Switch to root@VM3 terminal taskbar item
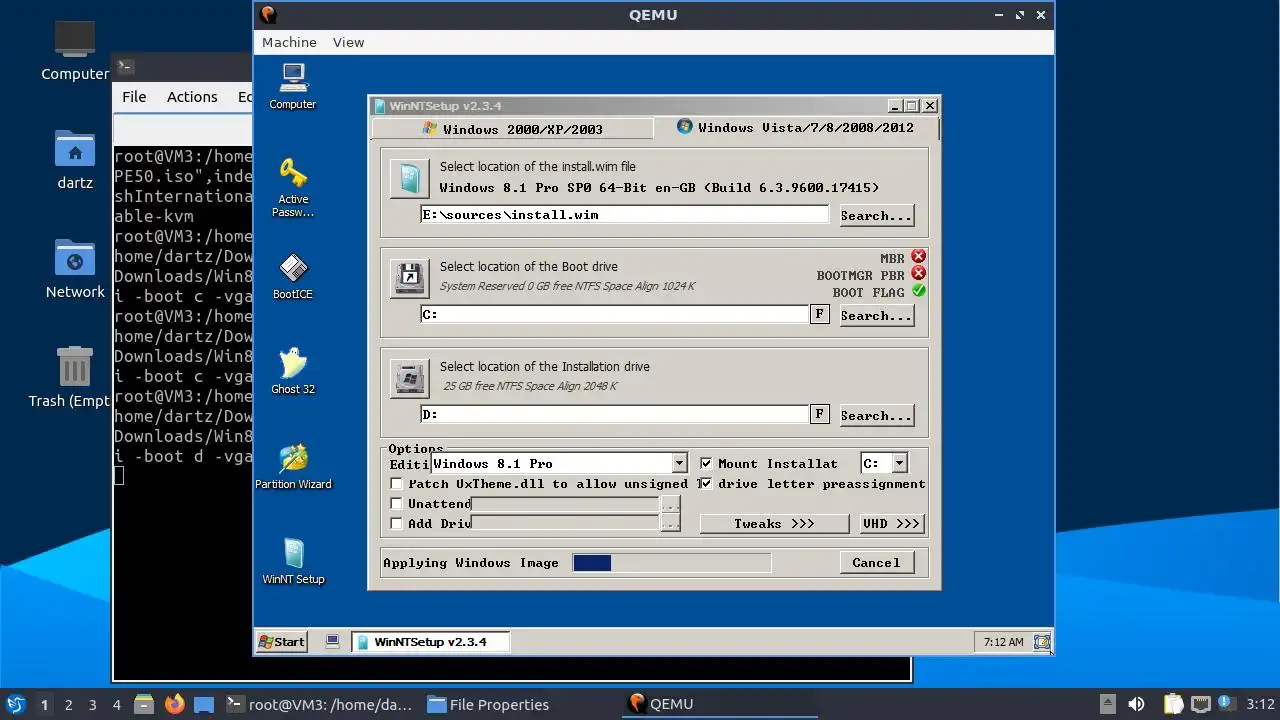1280x720 pixels. tap(320, 704)
